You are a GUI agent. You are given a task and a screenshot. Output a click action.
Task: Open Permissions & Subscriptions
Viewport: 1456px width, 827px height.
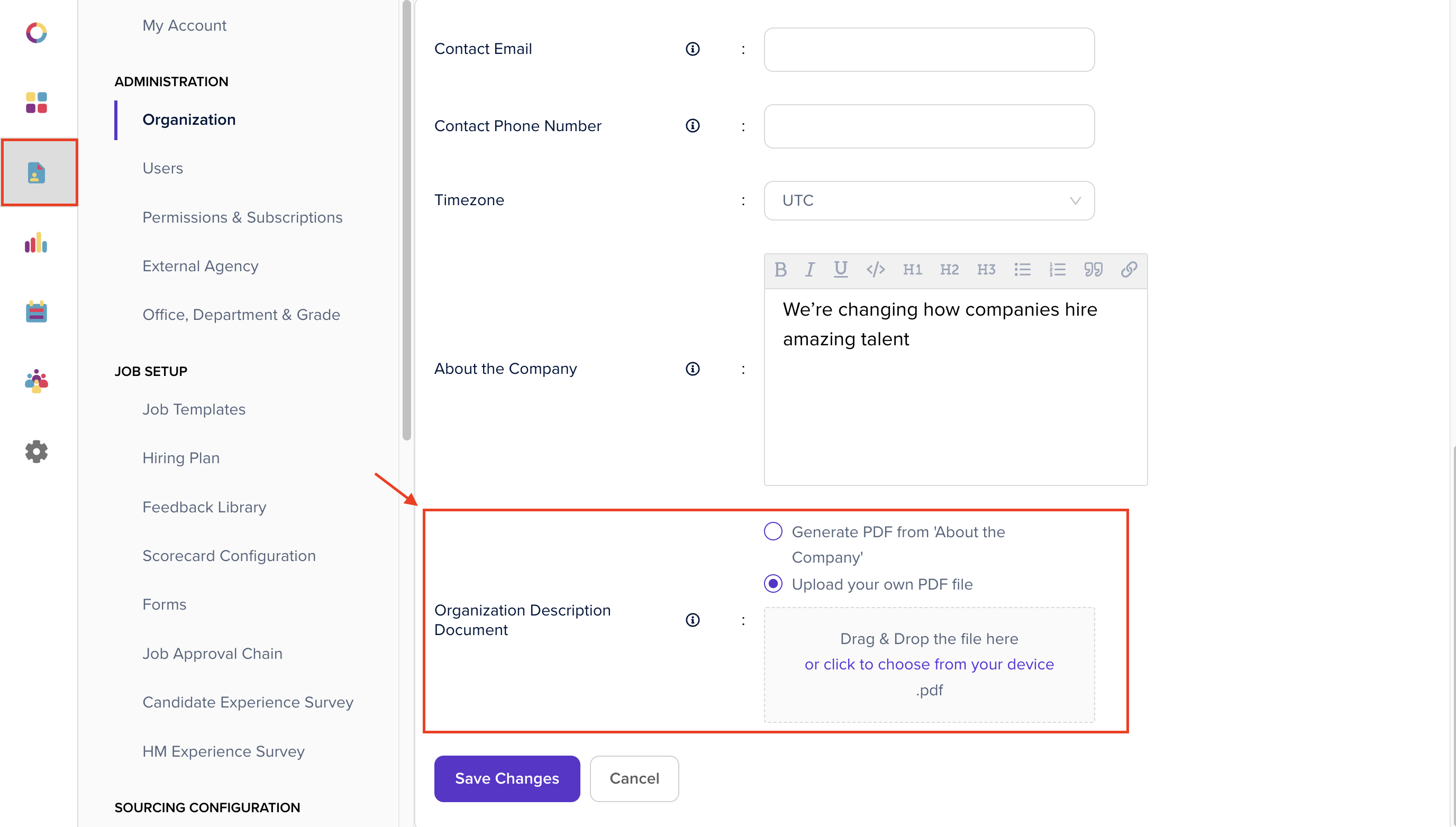(x=242, y=217)
